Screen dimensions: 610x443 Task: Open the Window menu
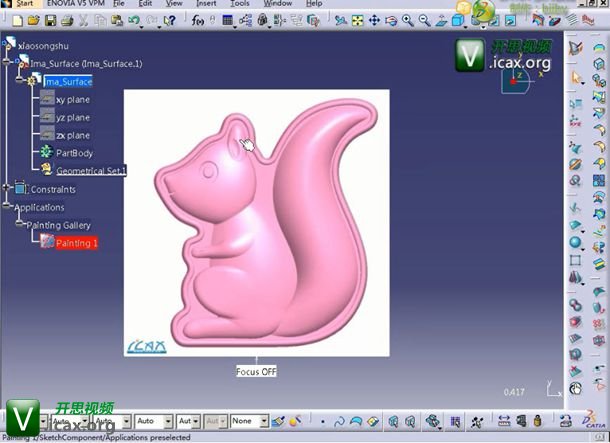pos(278,4)
